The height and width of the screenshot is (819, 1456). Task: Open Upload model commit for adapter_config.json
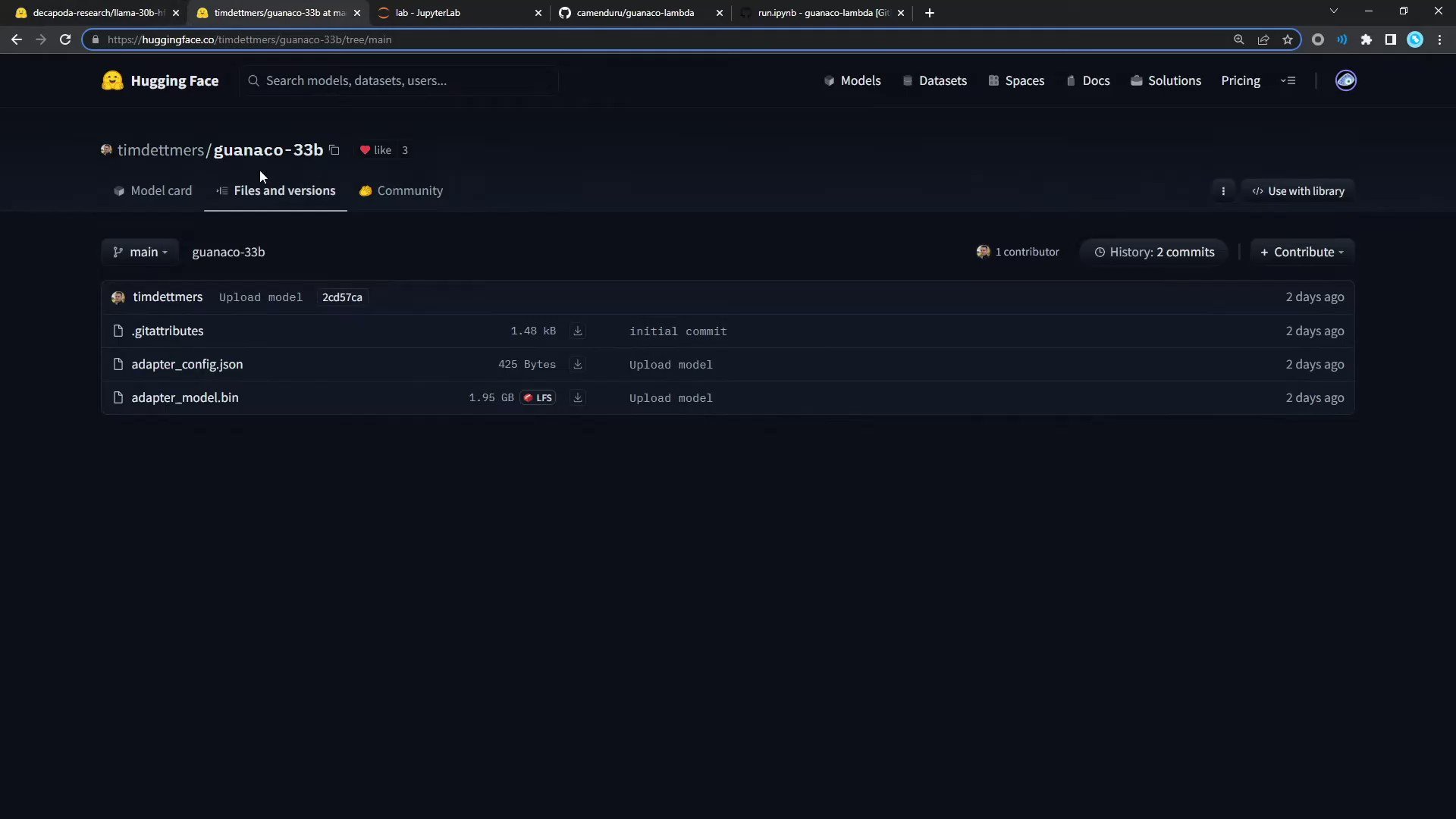point(671,365)
